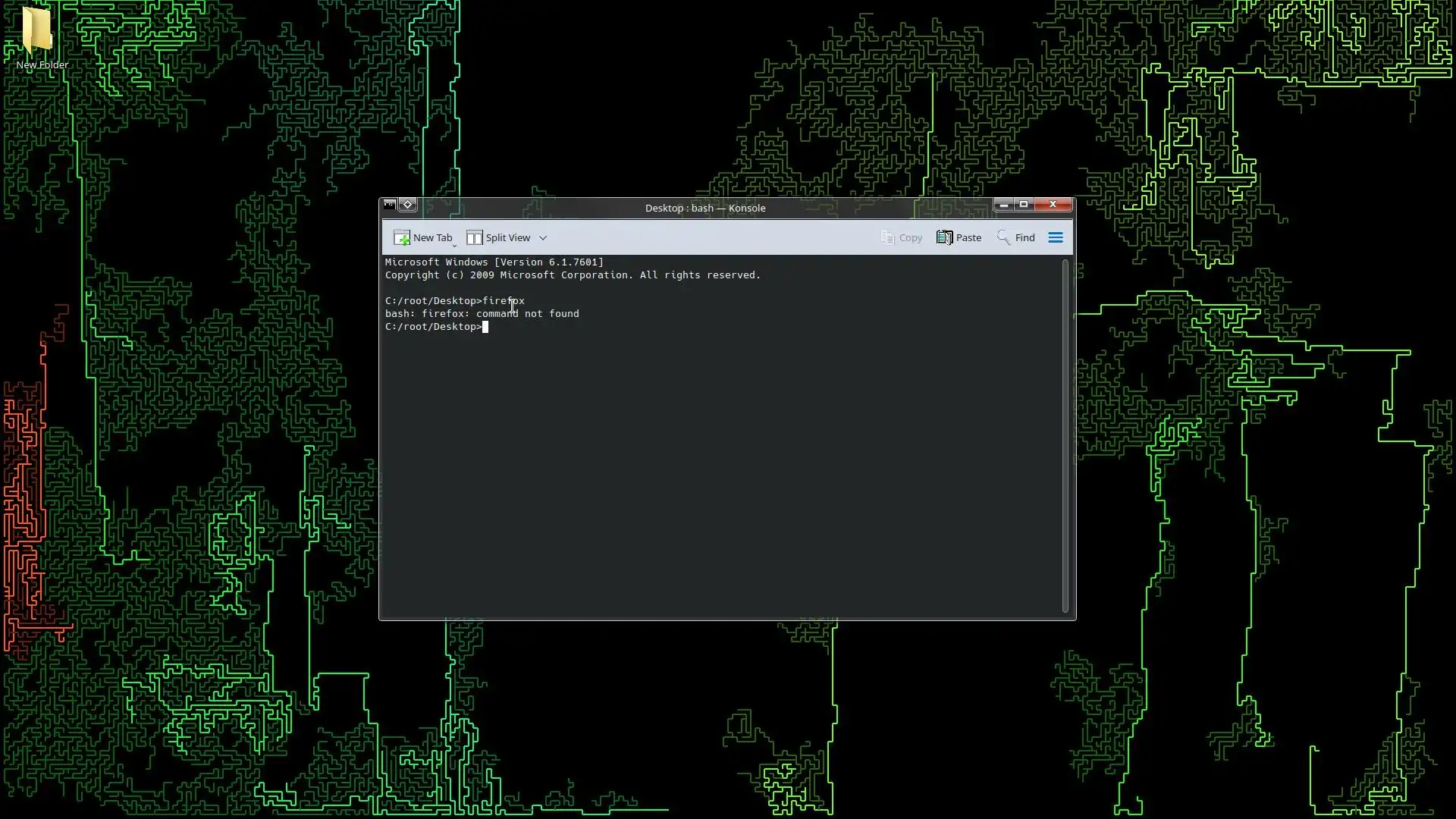Open the hamburger menu in Konsole
Image resolution: width=1456 pixels, height=819 pixels.
(1055, 237)
